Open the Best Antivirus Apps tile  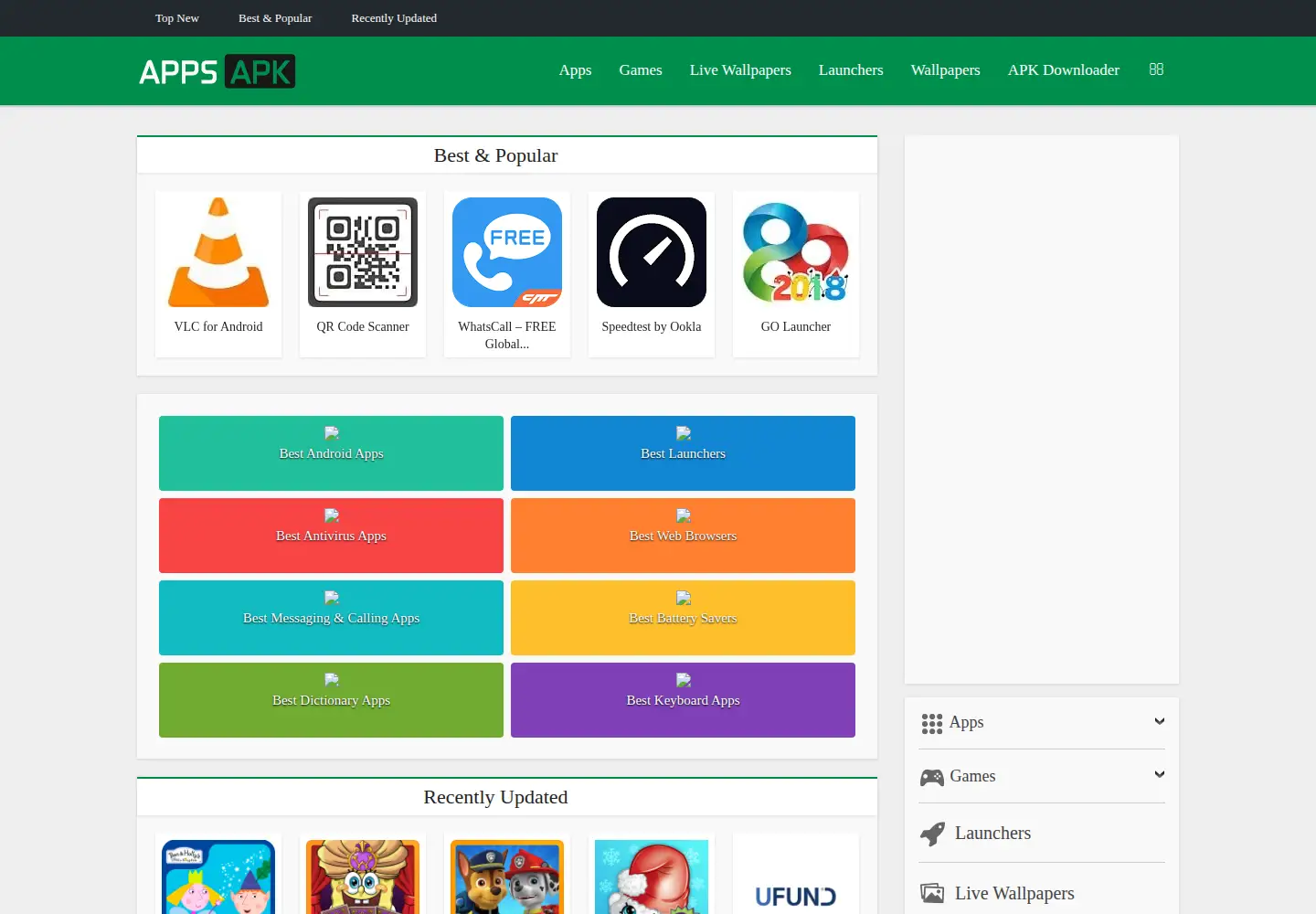[331, 536]
